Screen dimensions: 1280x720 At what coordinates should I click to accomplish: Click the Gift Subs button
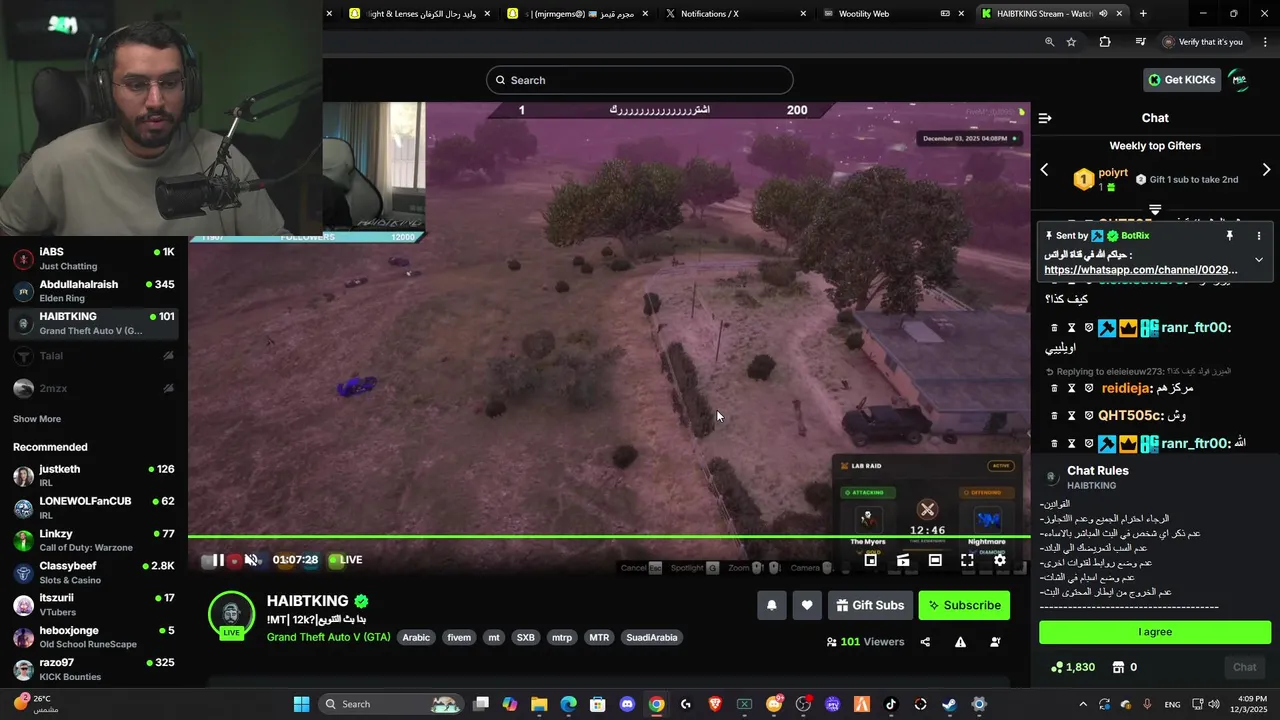[x=870, y=605]
